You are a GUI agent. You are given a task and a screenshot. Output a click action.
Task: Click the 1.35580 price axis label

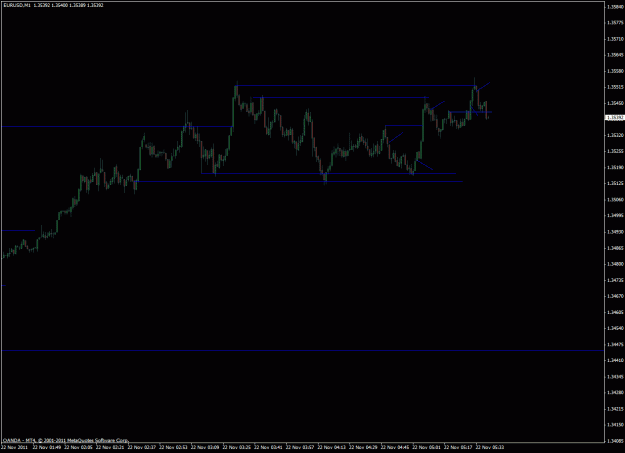tap(615, 71)
